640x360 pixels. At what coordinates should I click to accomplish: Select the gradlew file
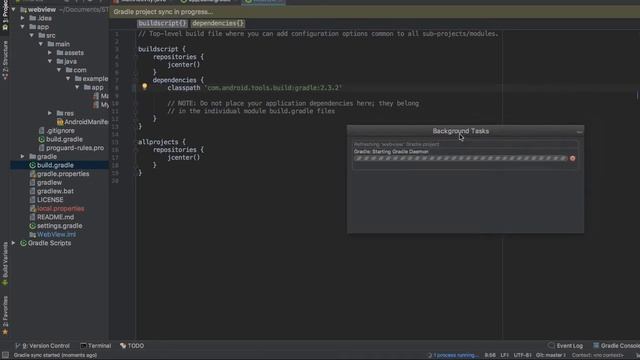click(46, 182)
